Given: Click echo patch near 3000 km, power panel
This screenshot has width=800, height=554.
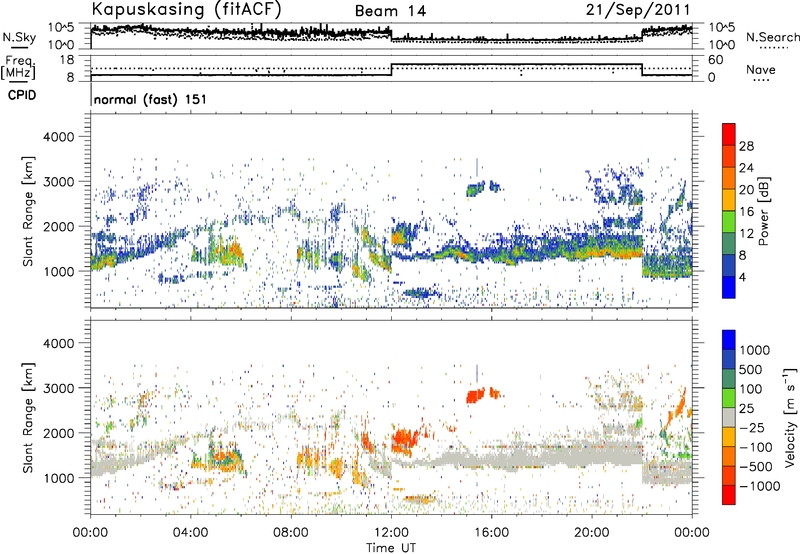Looking at the screenshot, I should (476, 190).
